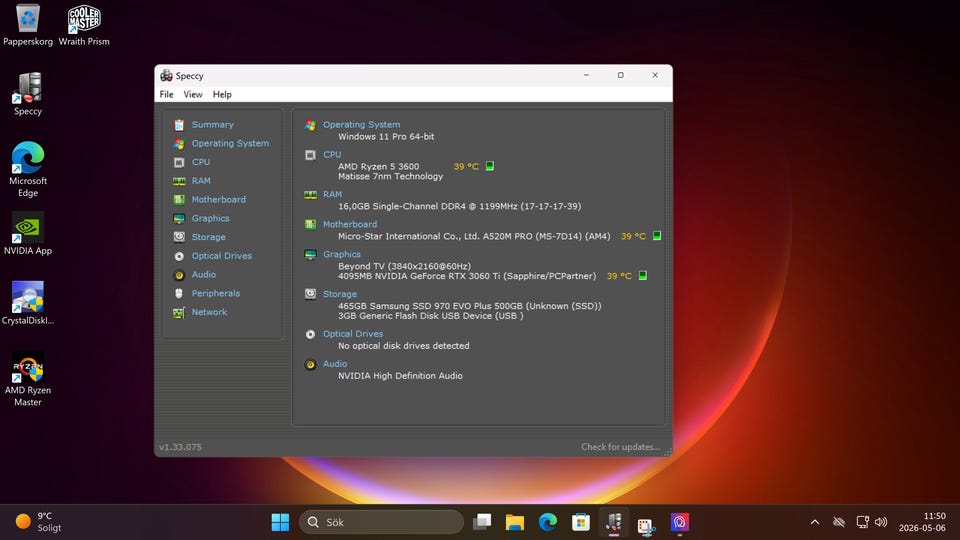Select the Peripherals mouse icon in sidebar
960x540 pixels.
pyautogui.click(x=179, y=293)
